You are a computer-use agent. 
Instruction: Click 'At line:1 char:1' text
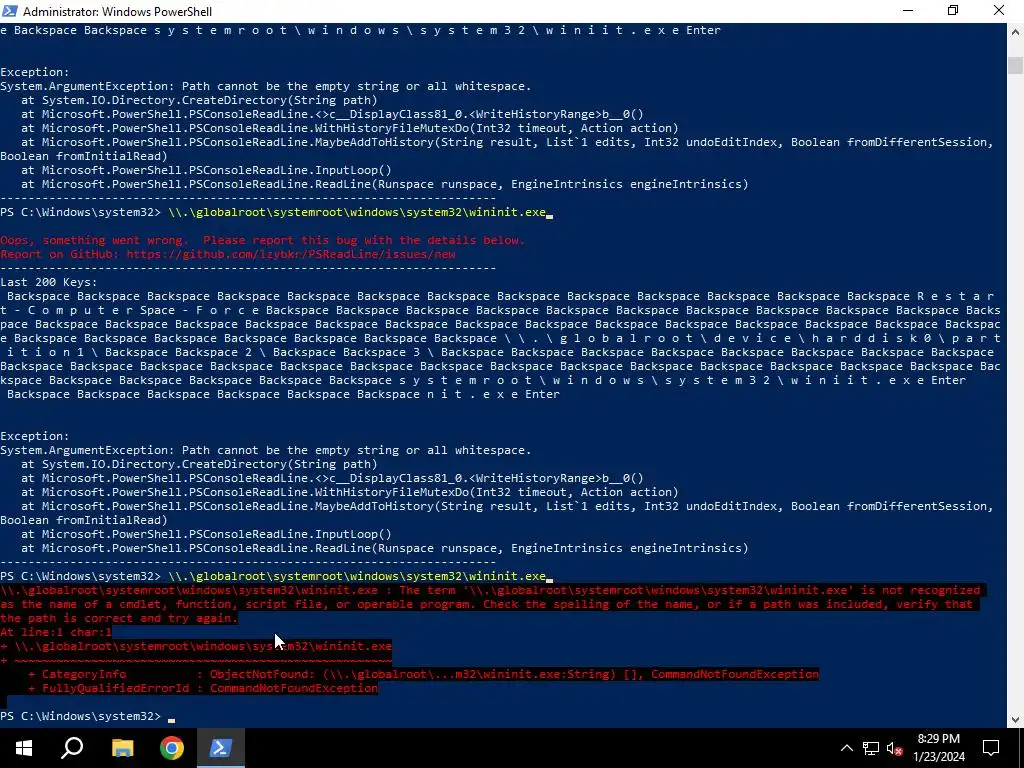click(56, 632)
